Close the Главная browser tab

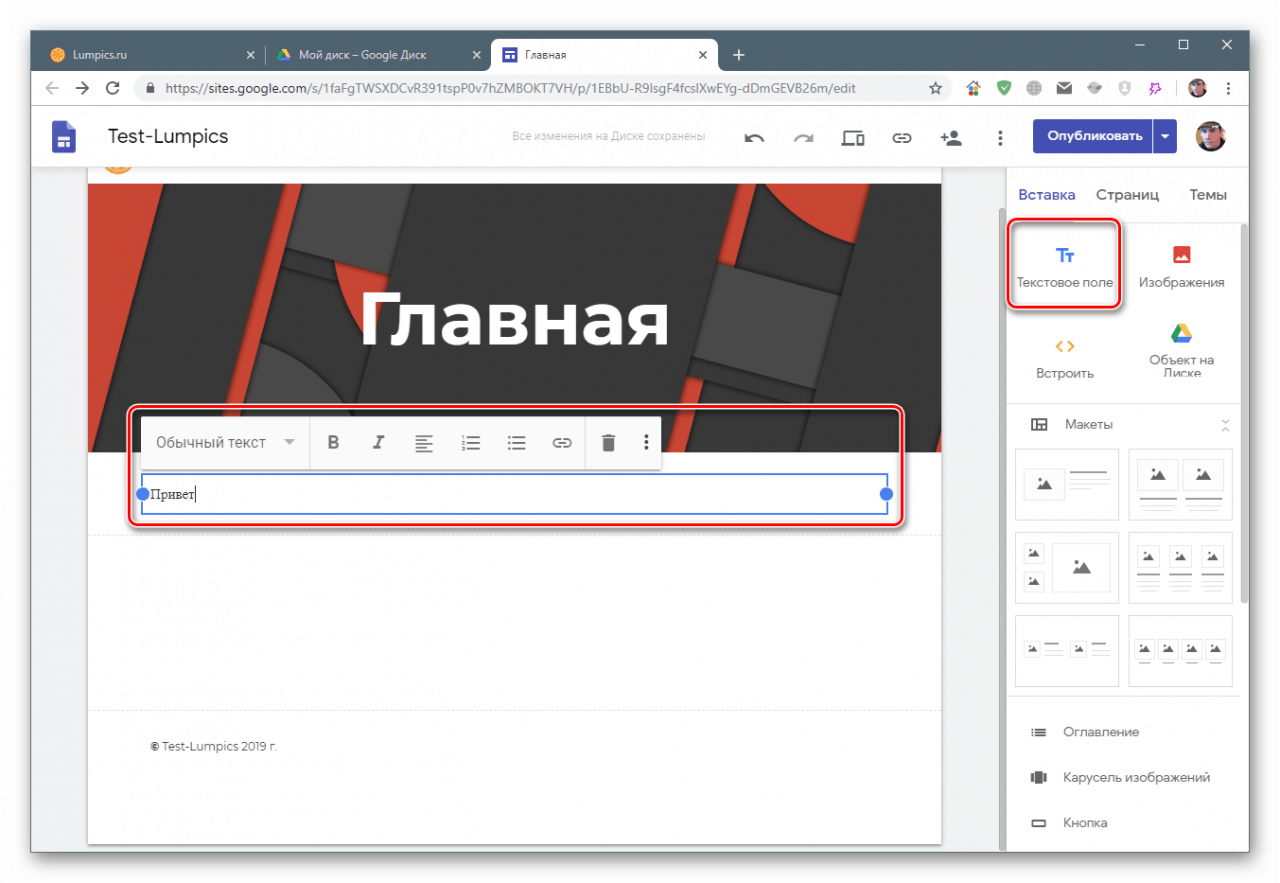point(704,55)
